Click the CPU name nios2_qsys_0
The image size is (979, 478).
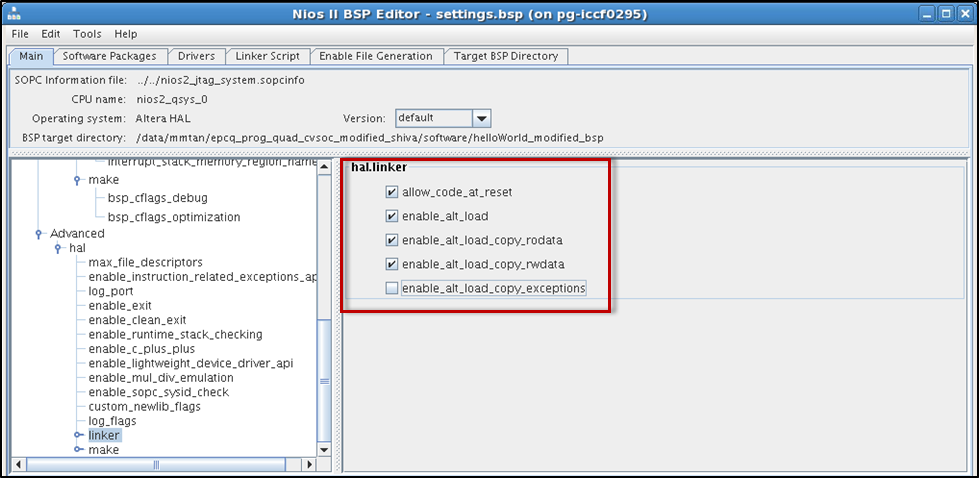172,99
